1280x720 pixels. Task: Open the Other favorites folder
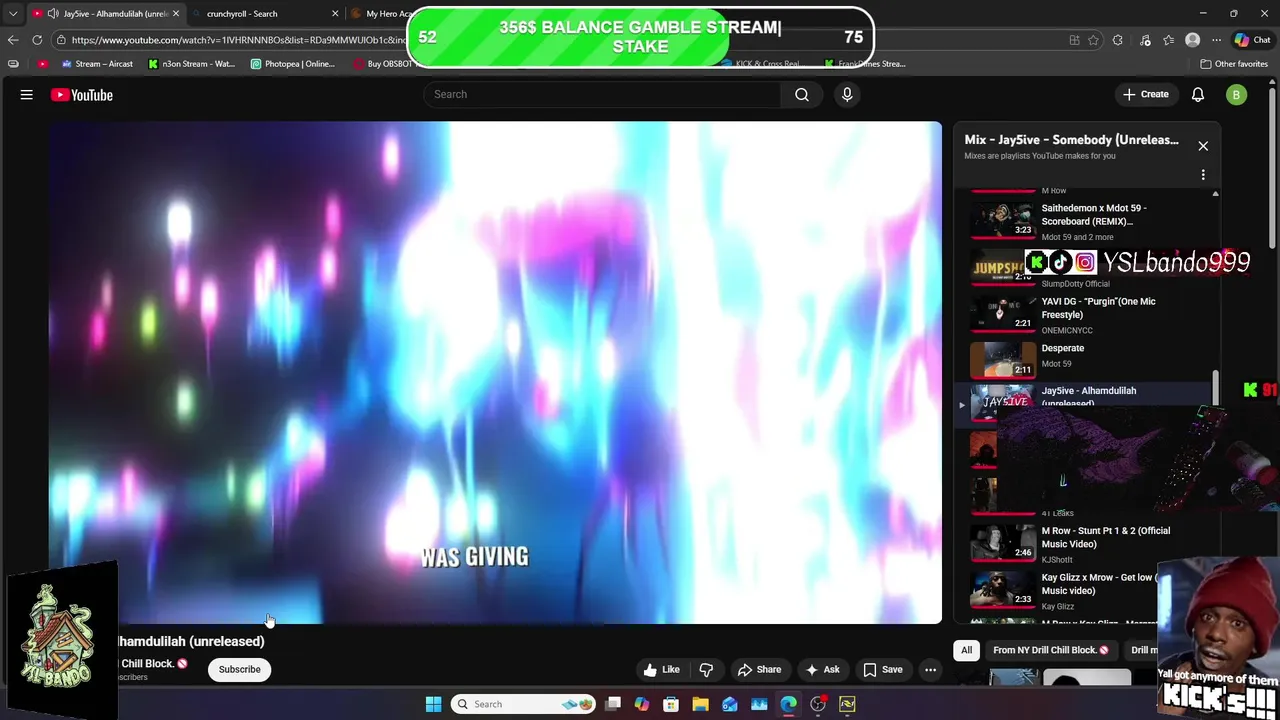pyautogui.click(x=1234, y=64)
